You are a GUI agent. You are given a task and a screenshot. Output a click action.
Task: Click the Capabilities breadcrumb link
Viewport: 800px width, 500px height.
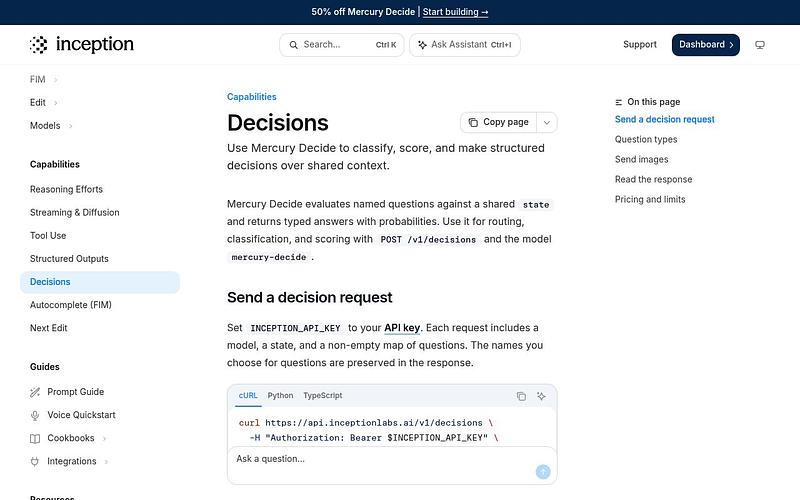252,97
